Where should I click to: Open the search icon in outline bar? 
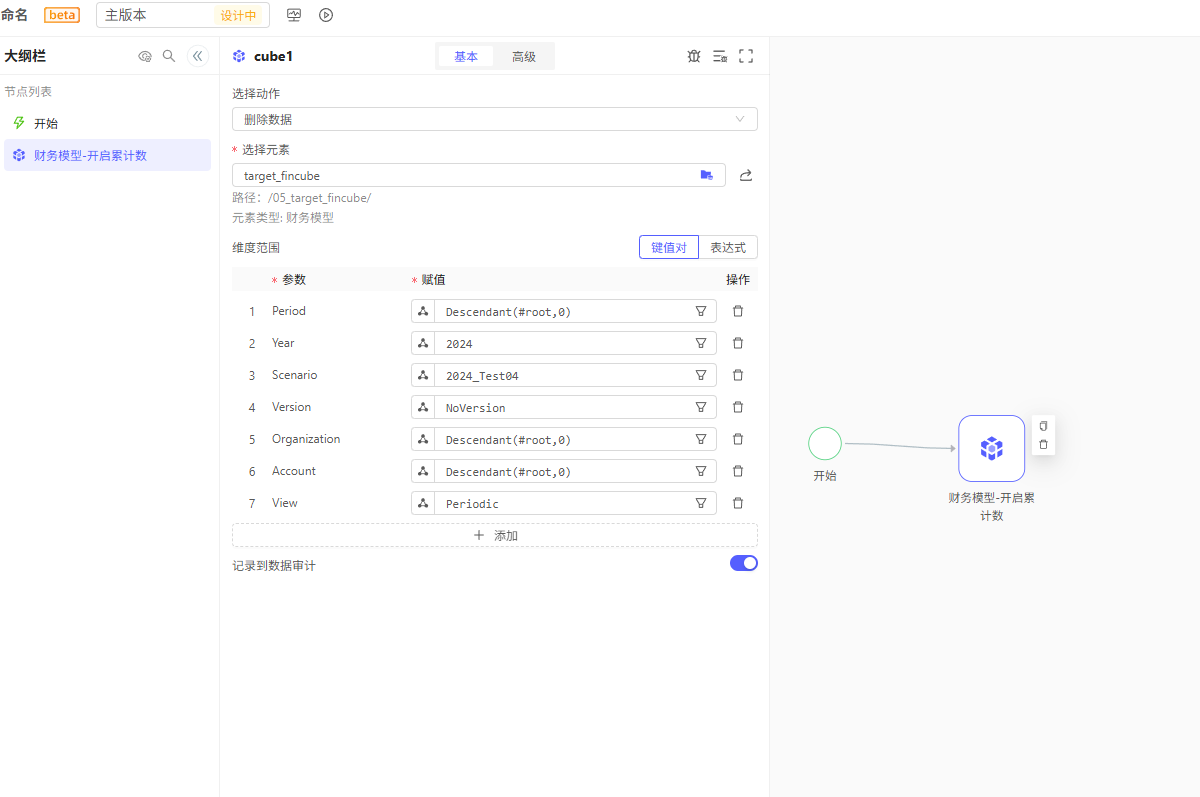click(169, 57)
